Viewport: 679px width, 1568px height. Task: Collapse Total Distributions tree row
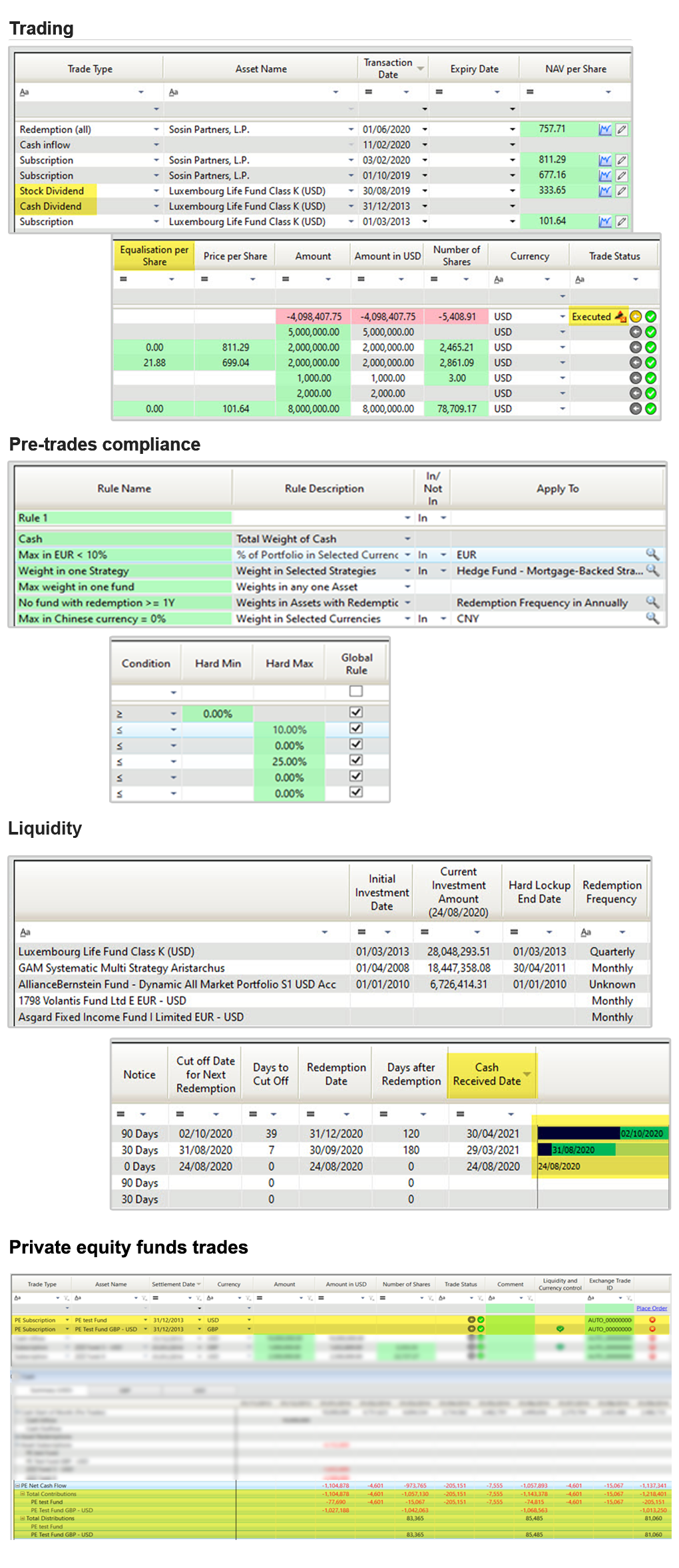(x=22, y=1519)
